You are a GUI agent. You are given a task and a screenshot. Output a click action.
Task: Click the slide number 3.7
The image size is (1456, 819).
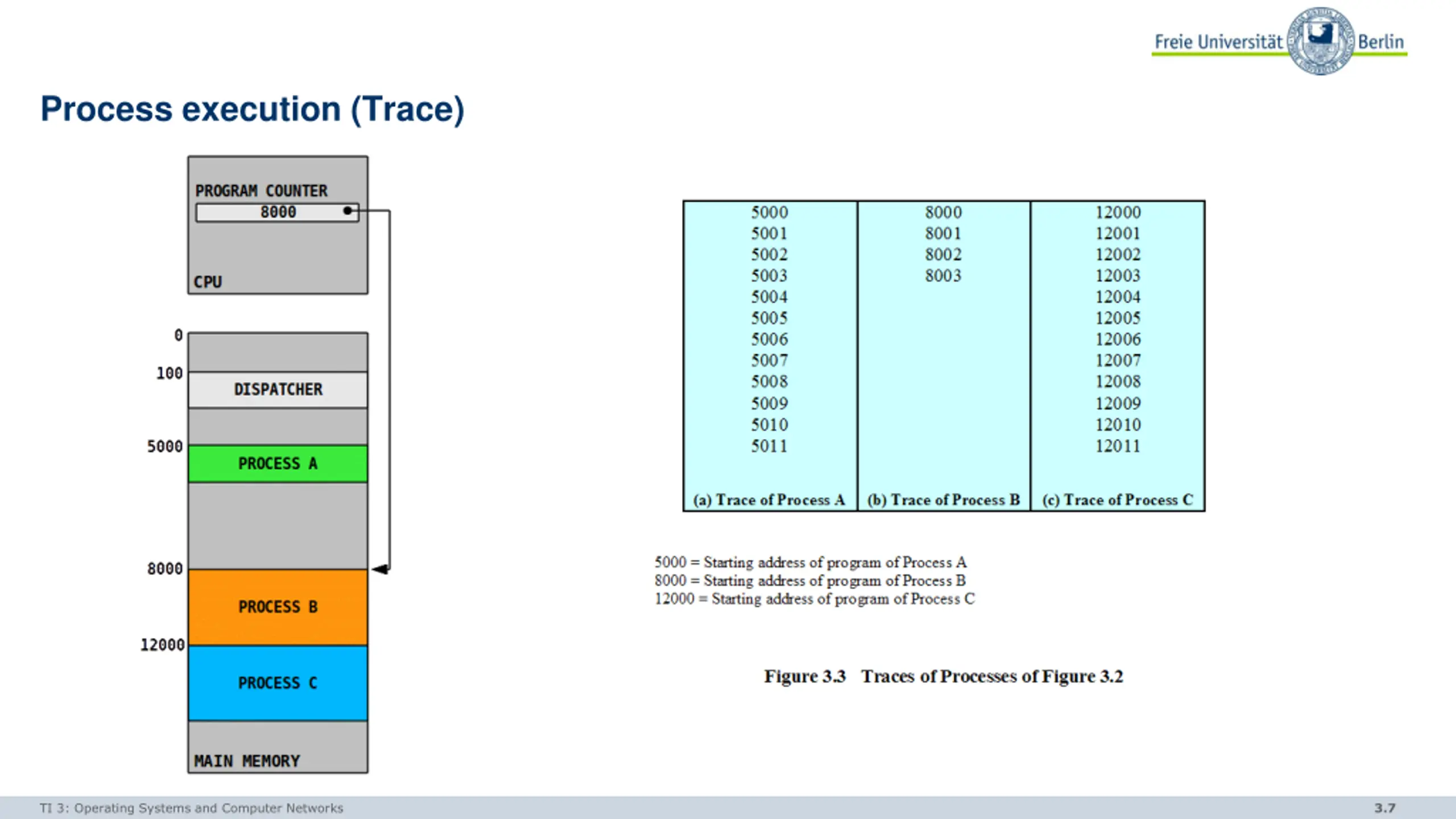(1385, 808)
